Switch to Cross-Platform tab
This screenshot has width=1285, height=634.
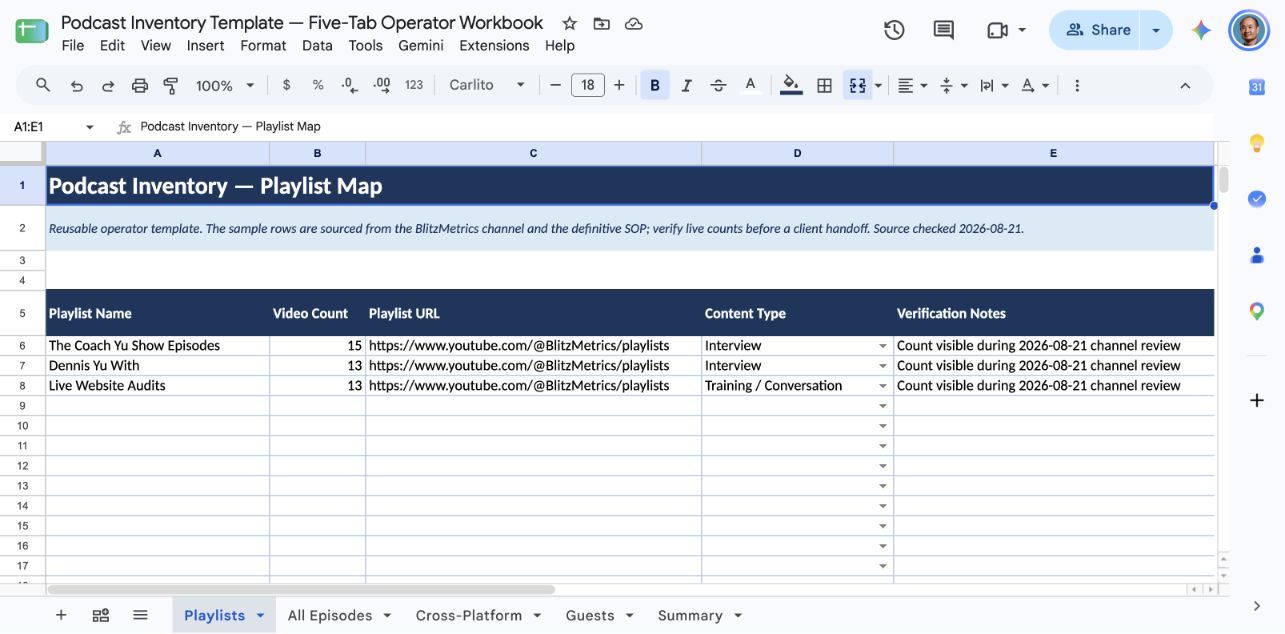[469, 615]
